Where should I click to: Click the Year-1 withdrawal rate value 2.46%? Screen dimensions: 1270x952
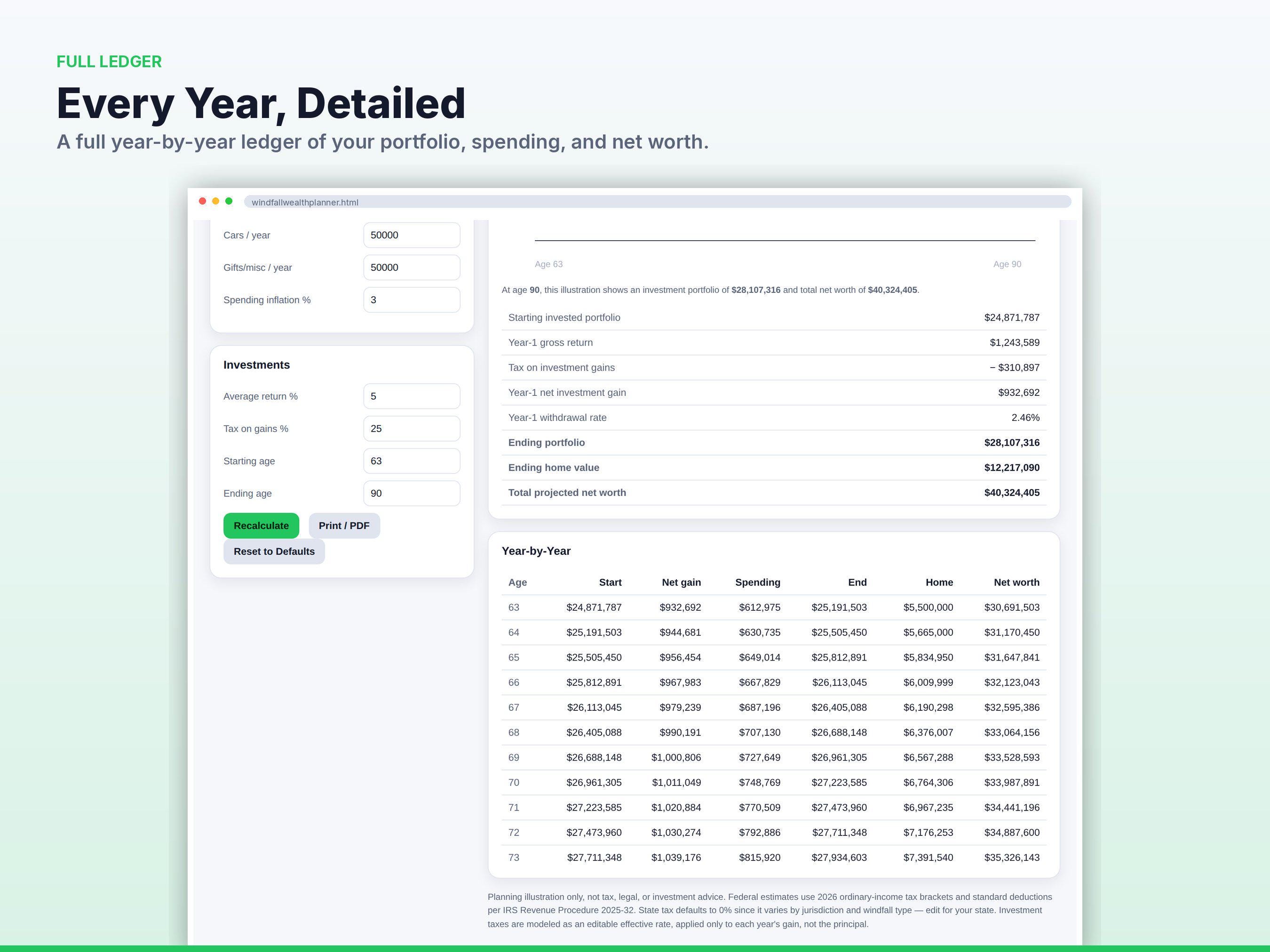1025,418
